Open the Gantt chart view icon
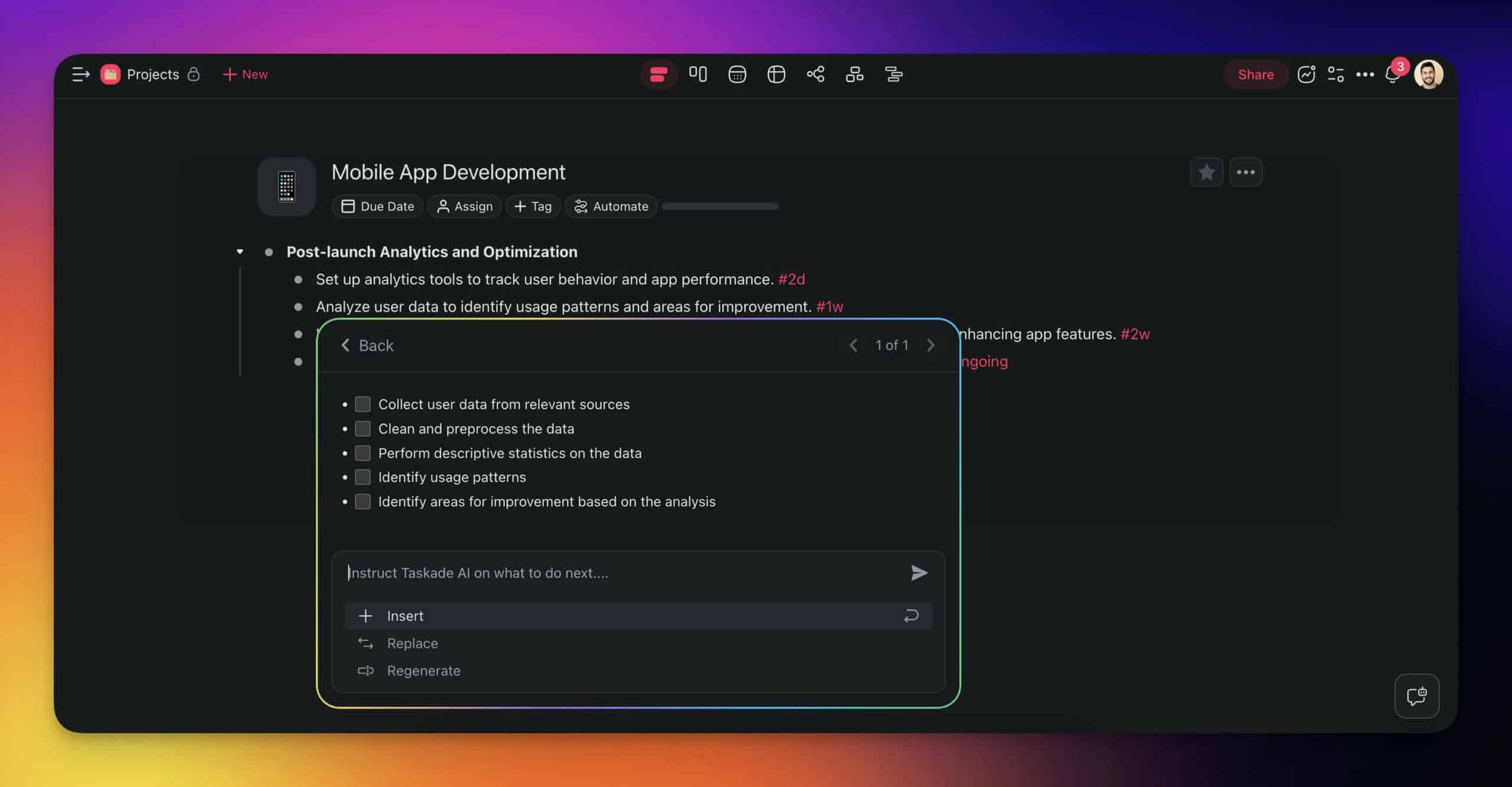 point(893,74)
